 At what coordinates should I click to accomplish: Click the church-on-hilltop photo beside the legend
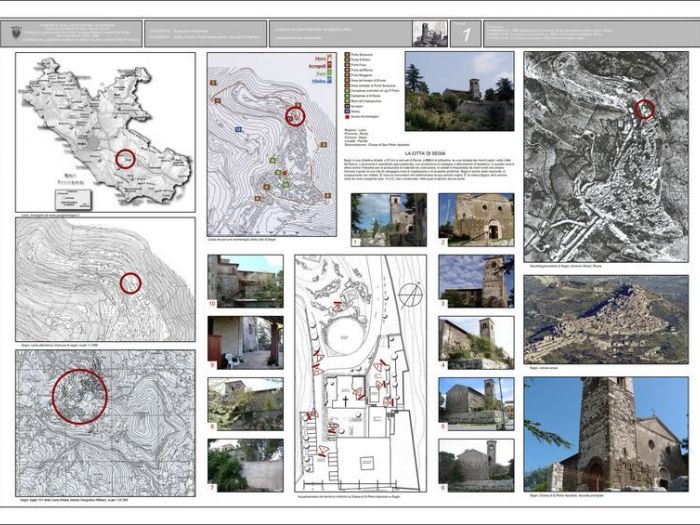click(459, 91)
